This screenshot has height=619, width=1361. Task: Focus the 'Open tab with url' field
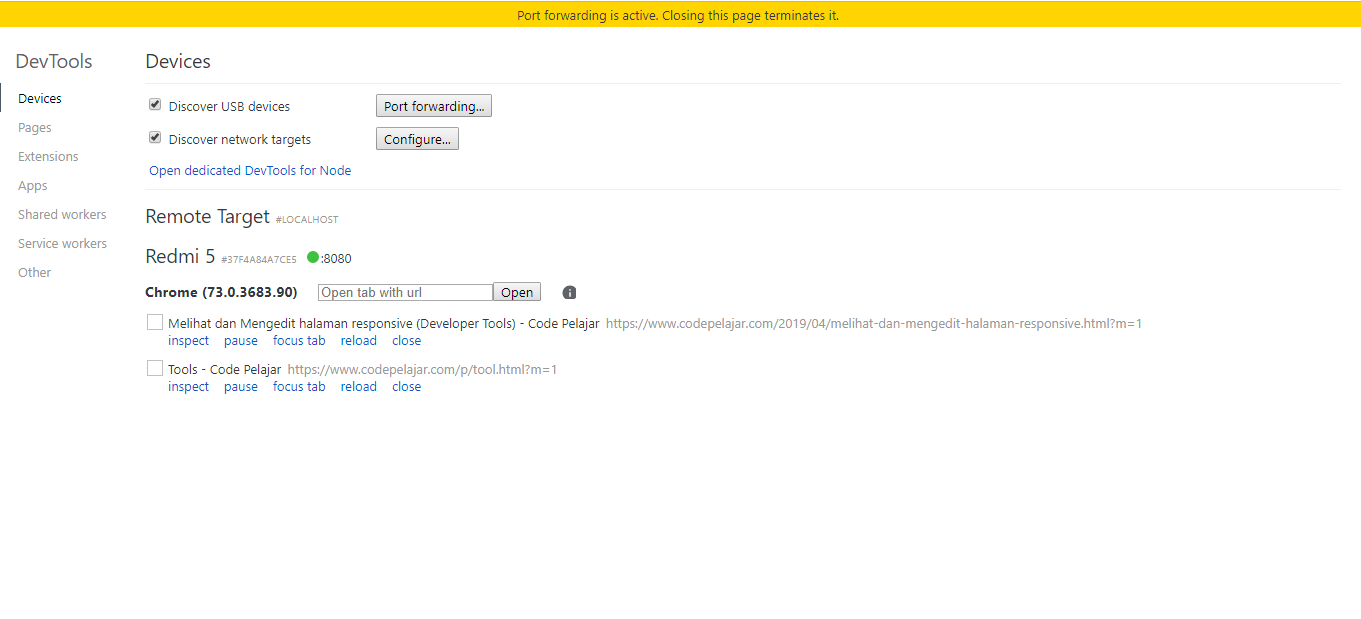point(405,292)
